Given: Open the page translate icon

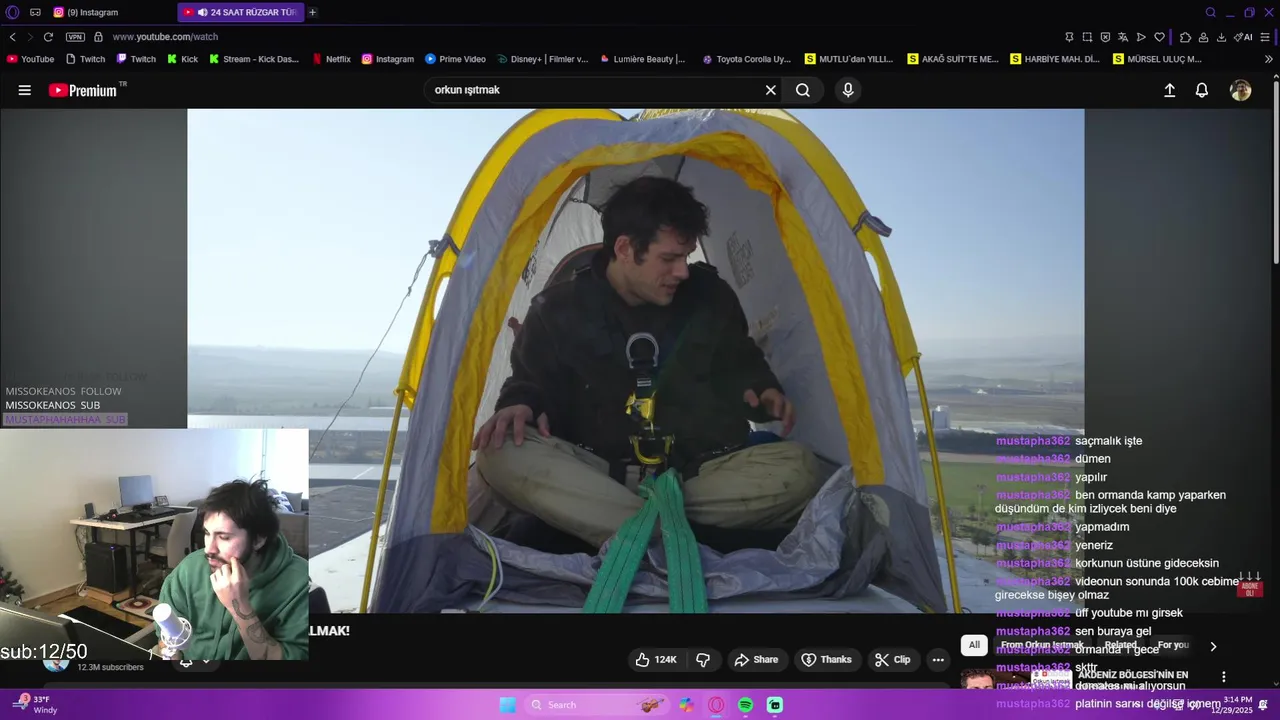Looking at the screenshot, I should 1123,37.
